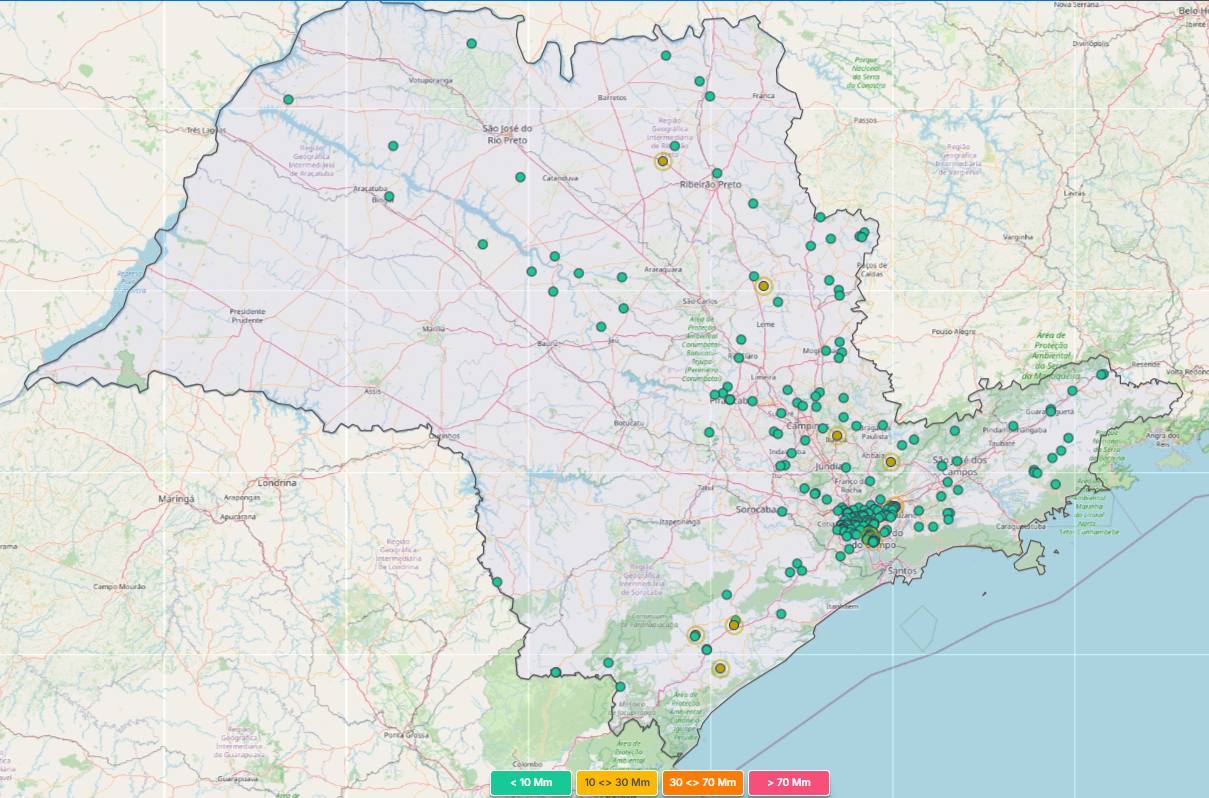Click green marker midway between Votuporanga and Araçatuba

tap(393, 146)
